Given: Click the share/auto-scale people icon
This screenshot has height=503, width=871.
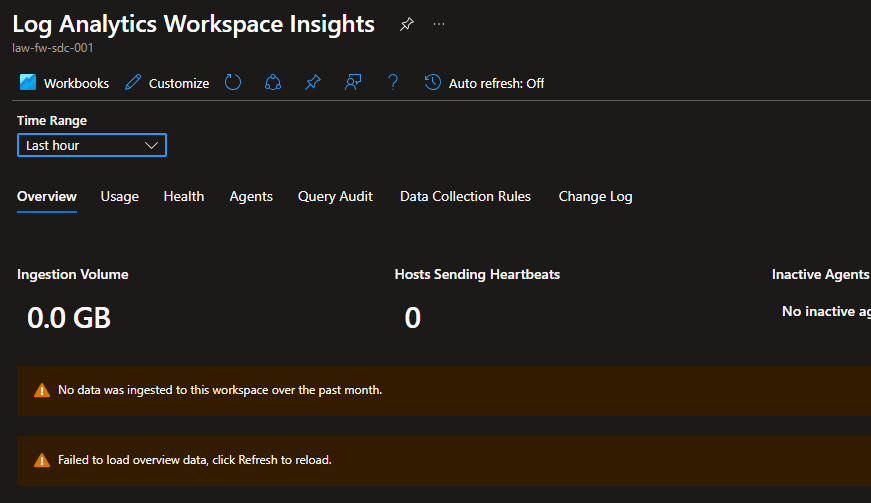Looking at the screenshot, I should tap(273, 83).
